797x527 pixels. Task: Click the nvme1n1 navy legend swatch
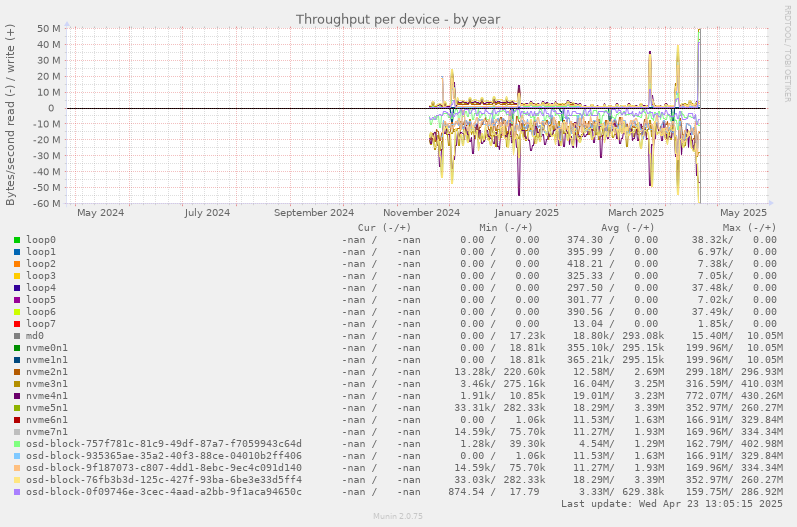(17, 360)
